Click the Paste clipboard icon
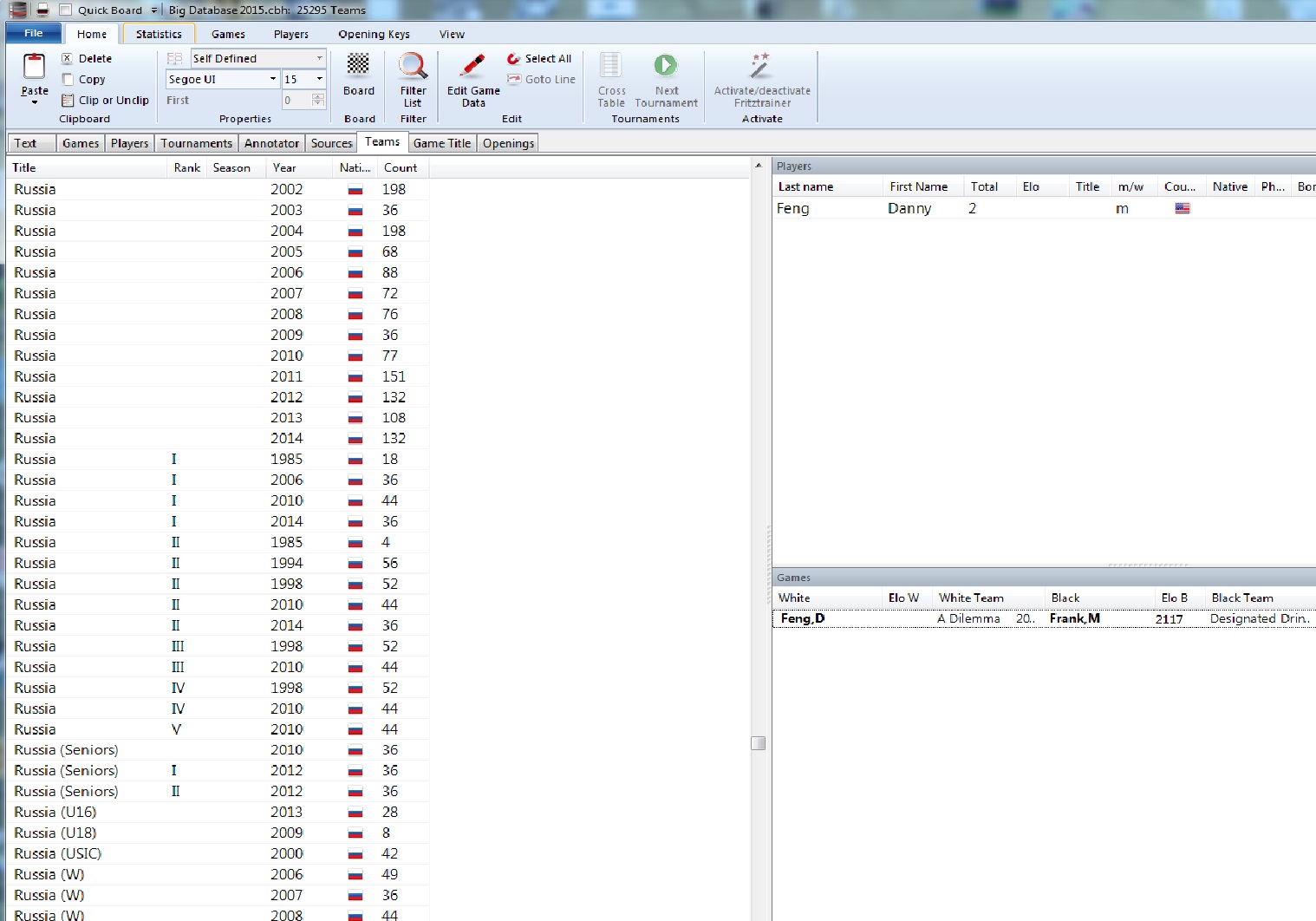Image resolution: width=1316 pixels, height=921 pixels. pyautogui.click(x=34, y=66)
